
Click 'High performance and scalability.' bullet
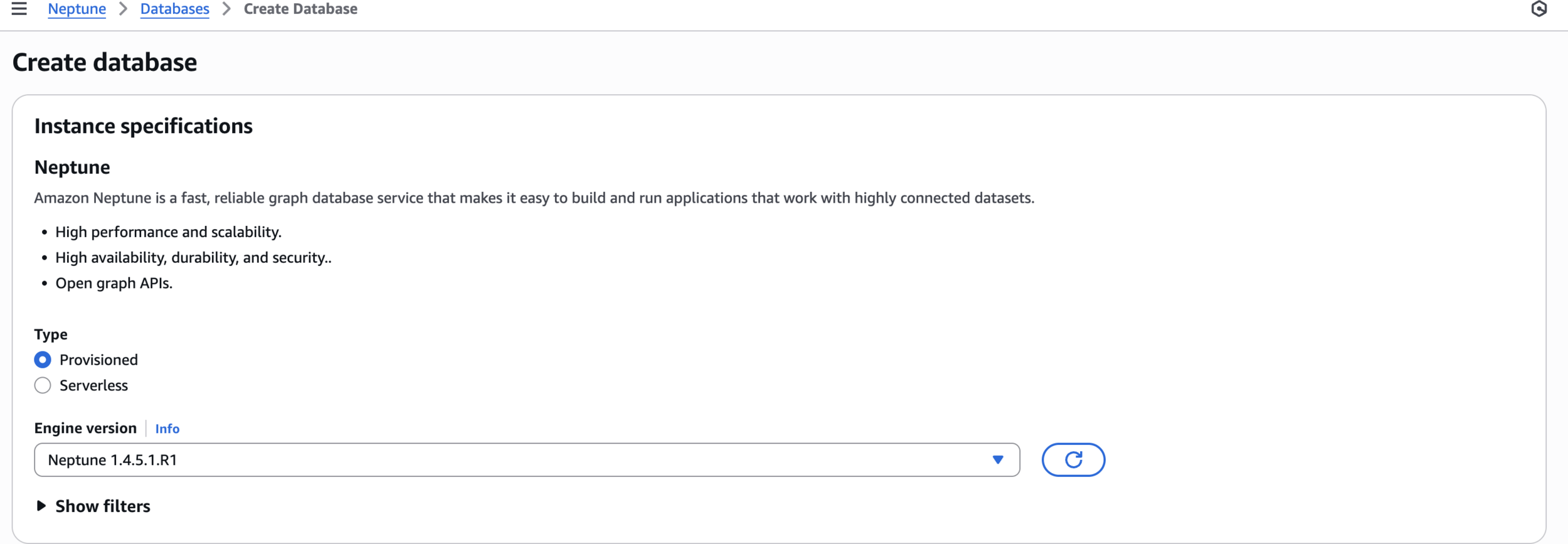click(x=168, y=232)
